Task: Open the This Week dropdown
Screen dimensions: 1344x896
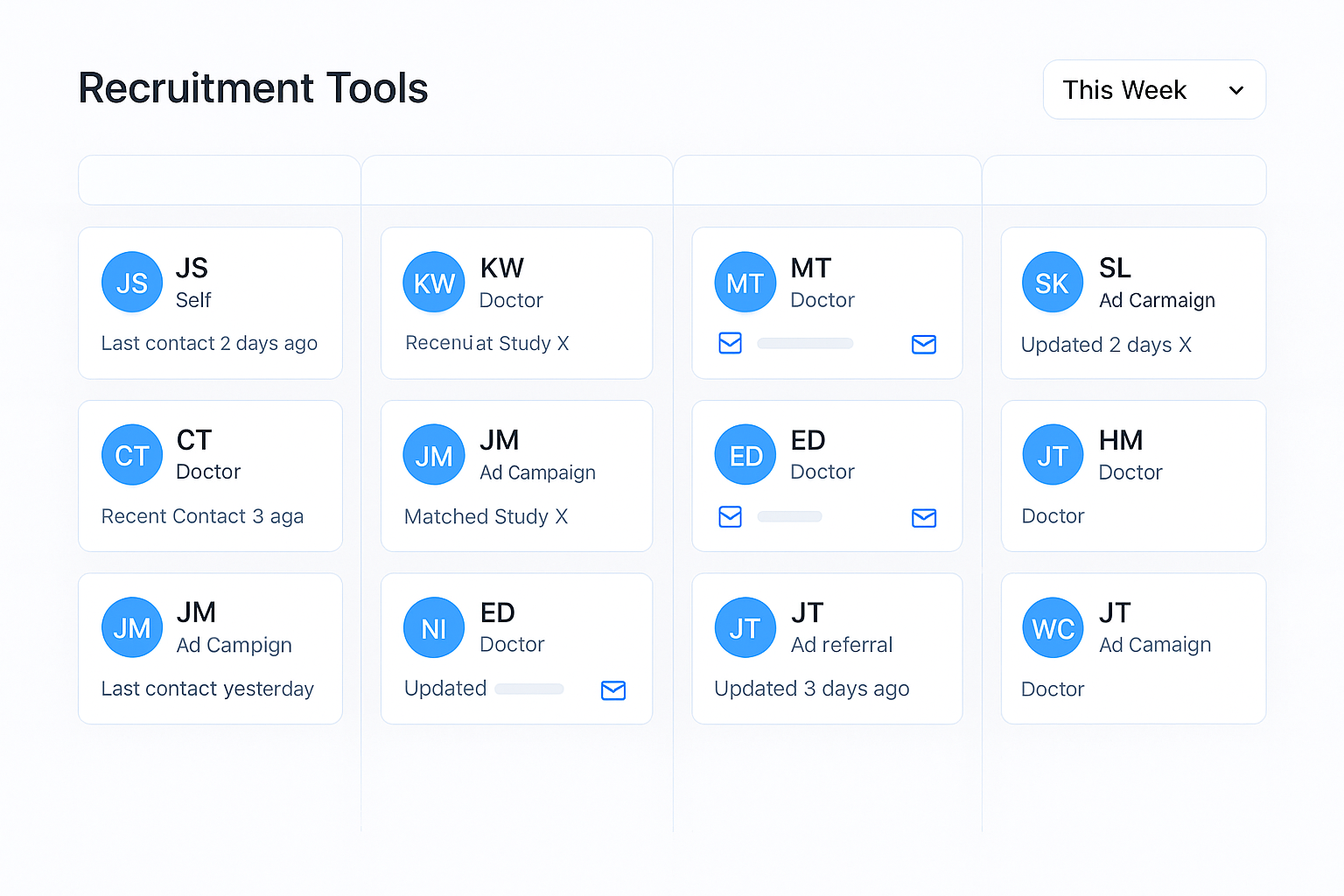Action: (1154, 89)
